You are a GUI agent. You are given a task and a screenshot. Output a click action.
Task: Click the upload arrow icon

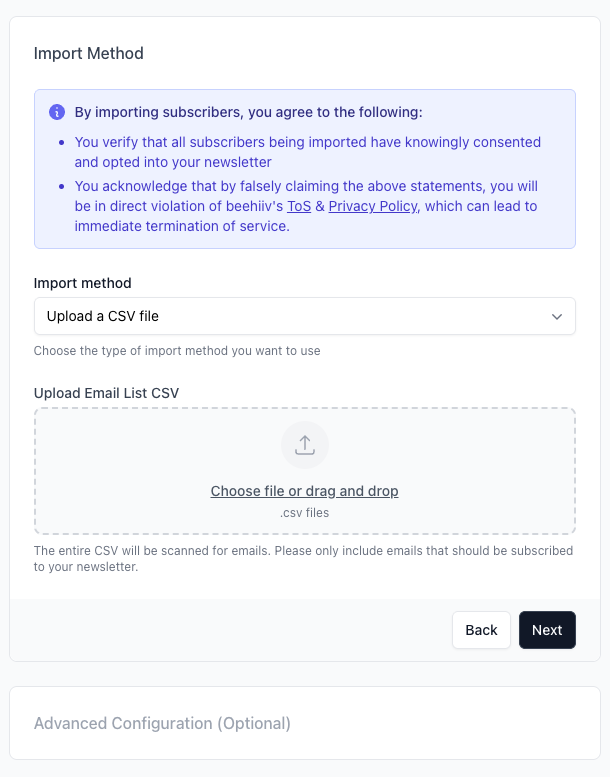coord(305,445)
